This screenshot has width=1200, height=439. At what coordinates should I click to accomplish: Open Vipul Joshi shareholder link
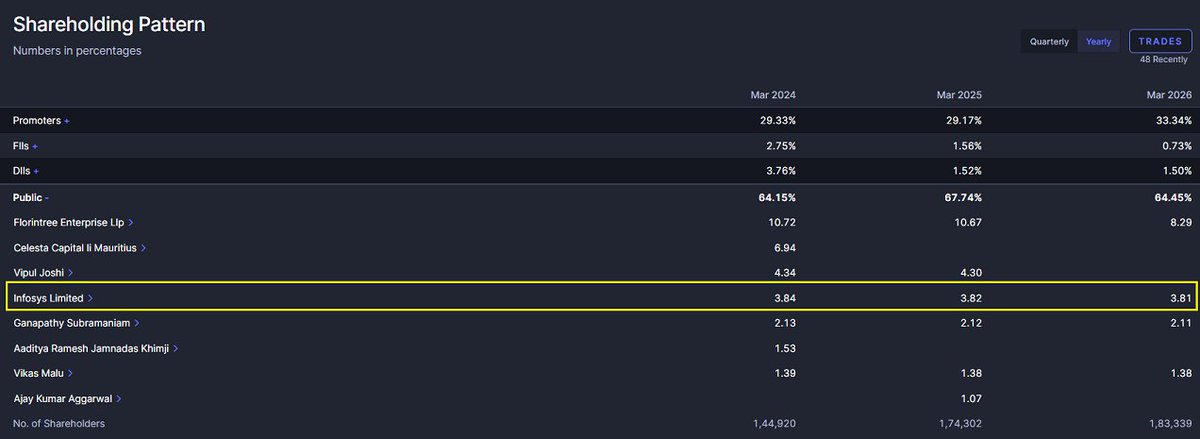click(x=43, y=272)
